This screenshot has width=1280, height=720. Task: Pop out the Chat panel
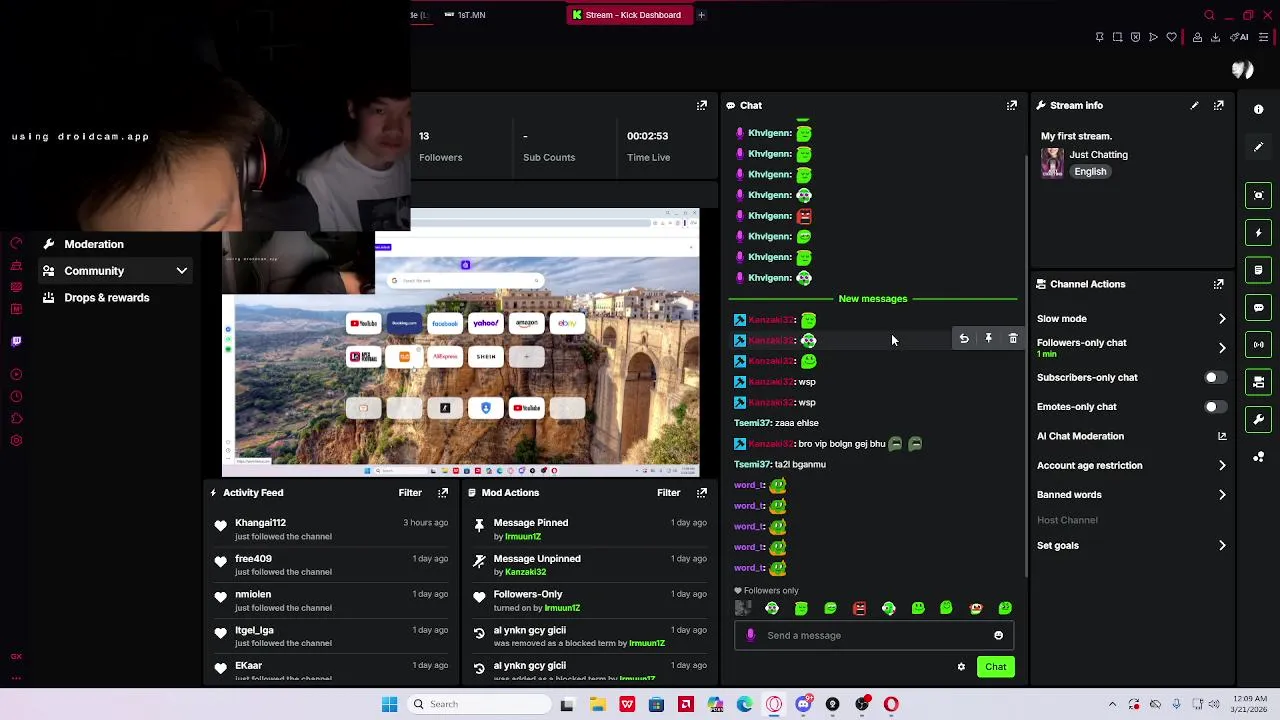pos(1012,105)
